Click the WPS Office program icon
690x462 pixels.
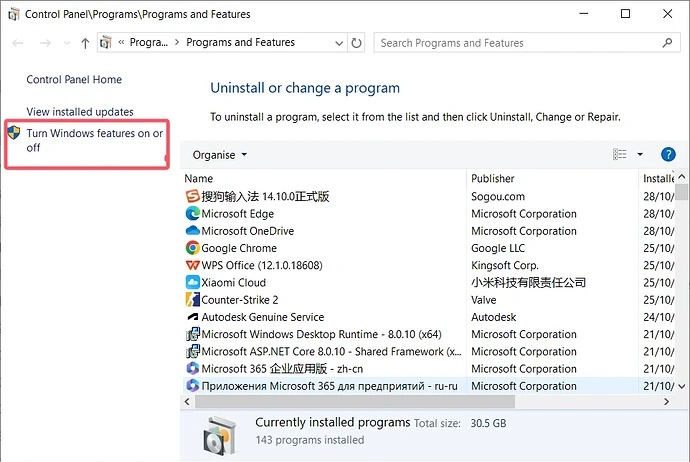click(193, 265)
